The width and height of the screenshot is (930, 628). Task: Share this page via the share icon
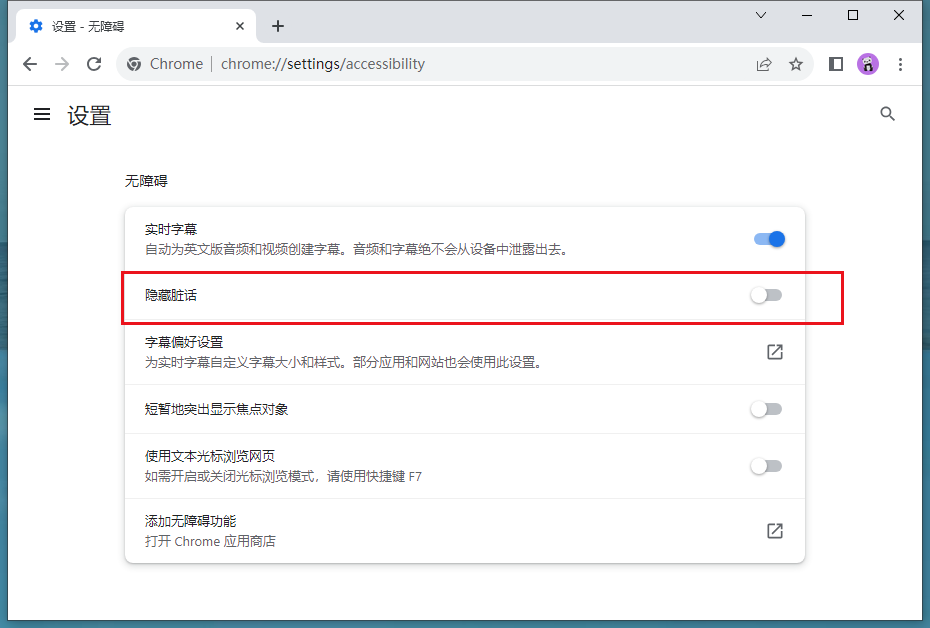(x=764, y=64)
